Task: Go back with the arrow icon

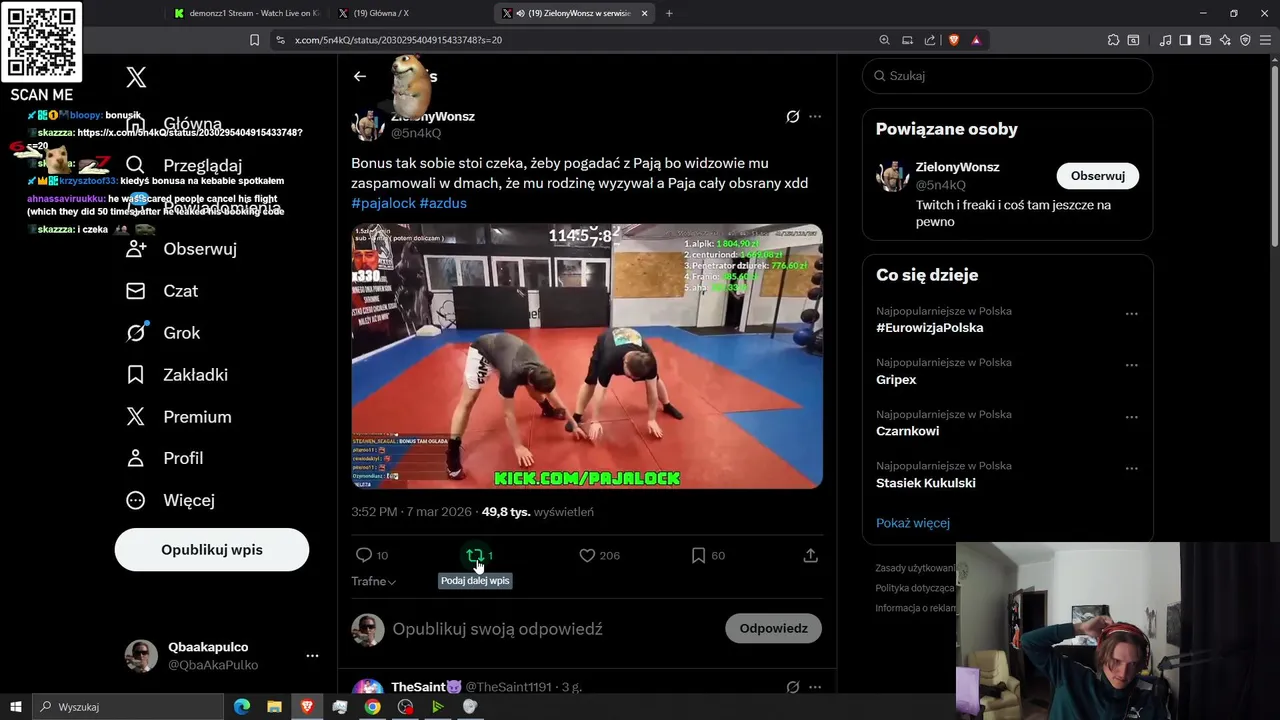Action: click(x=360, y=76)
